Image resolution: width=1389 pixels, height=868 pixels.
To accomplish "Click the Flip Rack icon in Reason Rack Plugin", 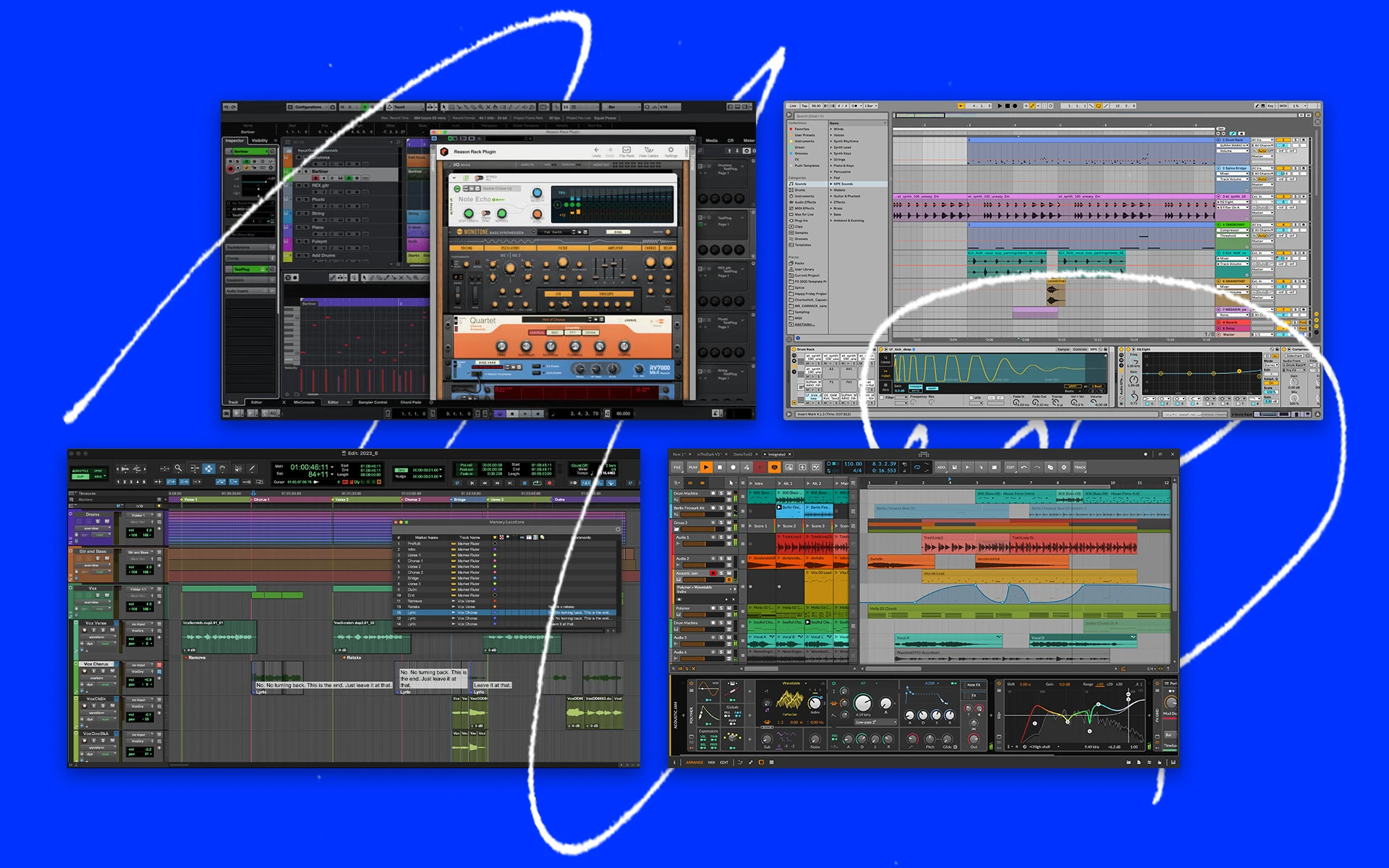I will 626,150.
